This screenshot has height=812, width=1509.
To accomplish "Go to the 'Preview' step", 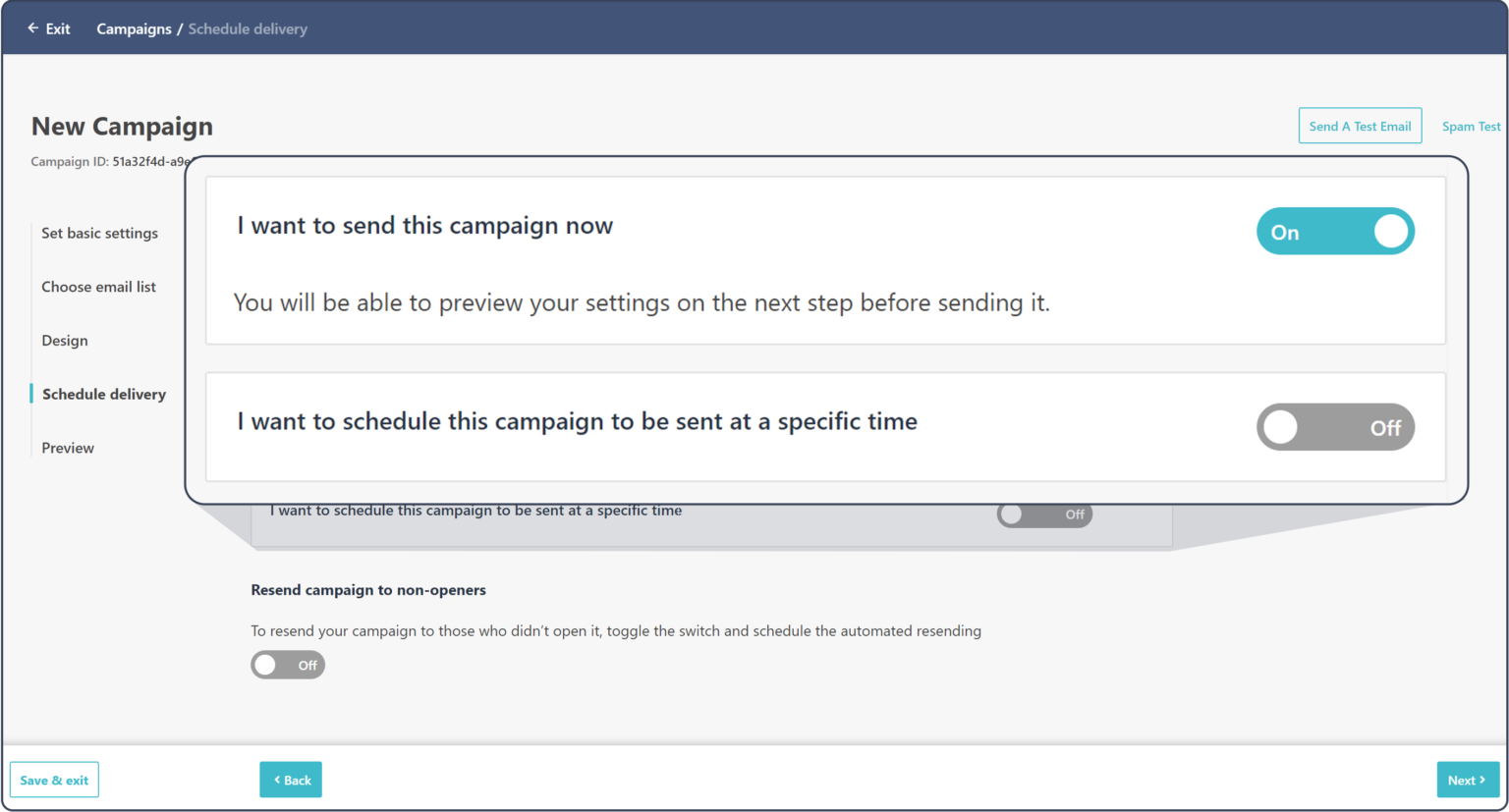I will pos(67,448).
